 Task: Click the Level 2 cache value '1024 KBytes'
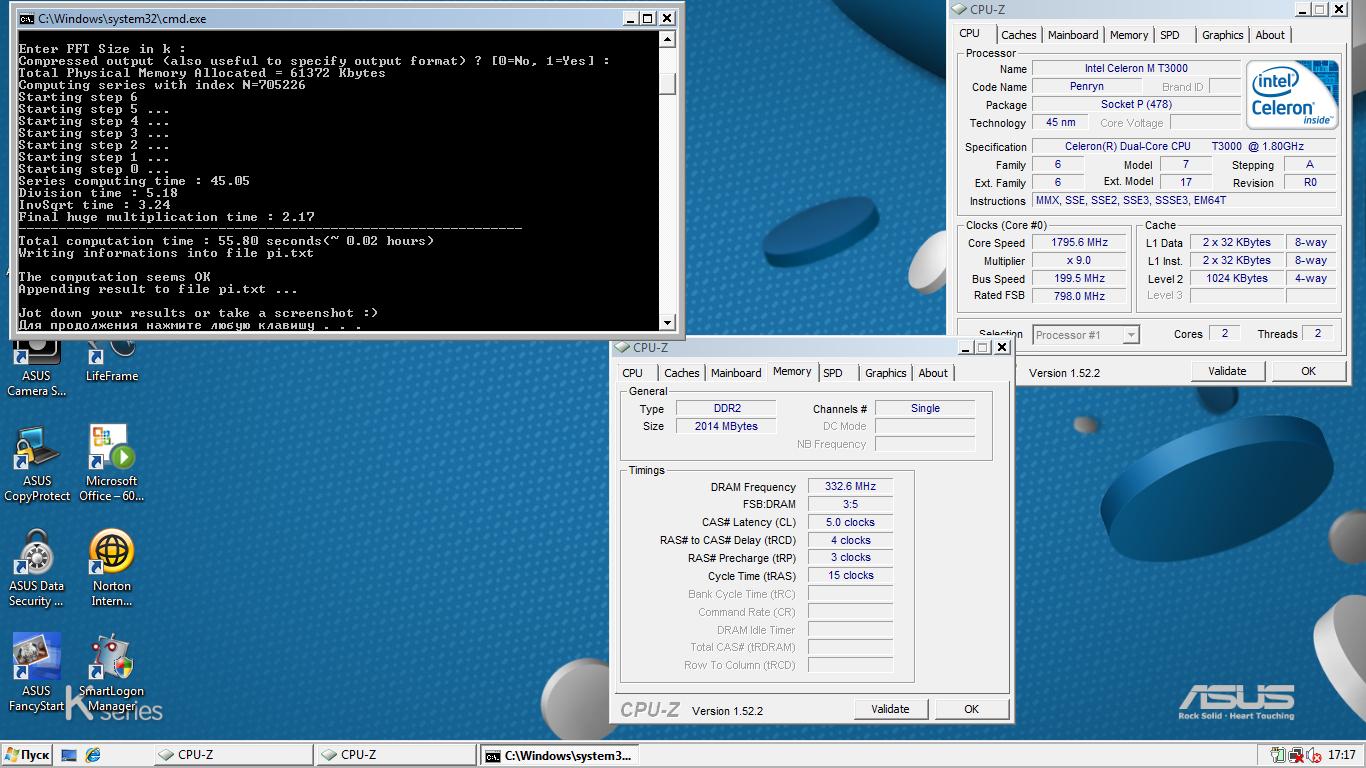click(1237, 279)
